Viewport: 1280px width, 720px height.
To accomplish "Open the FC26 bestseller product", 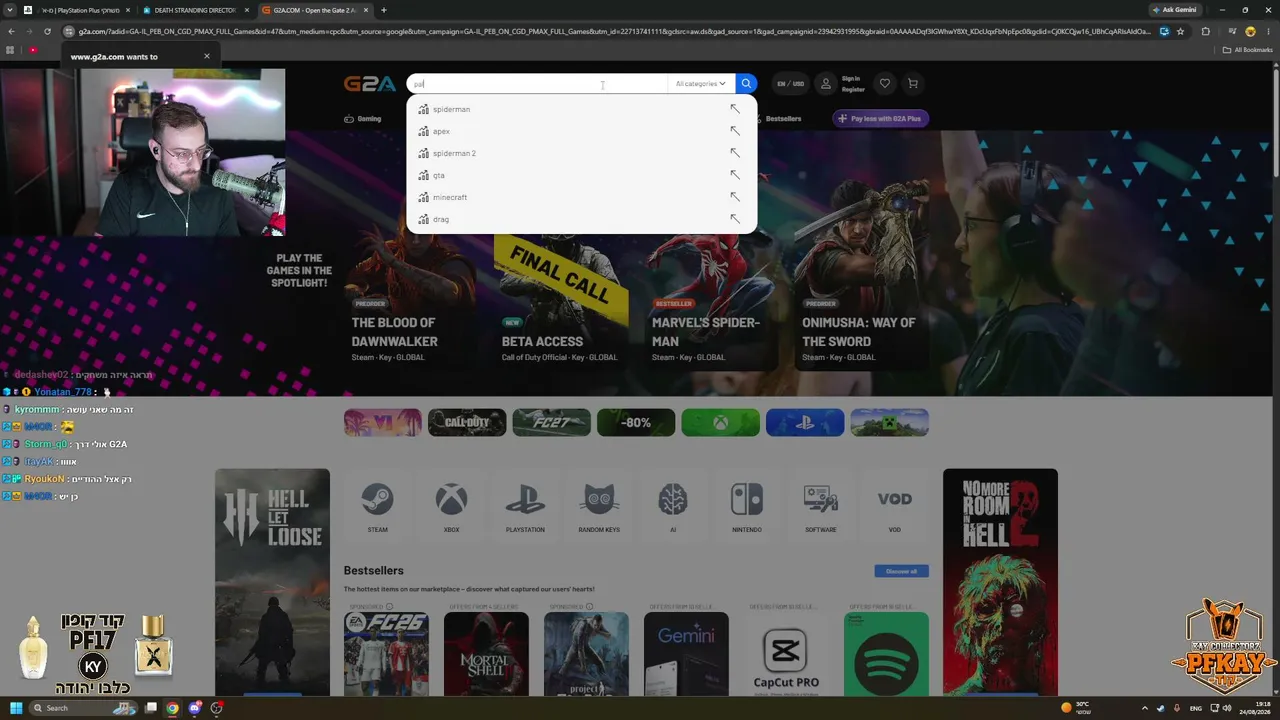I will tap(386, 654).
